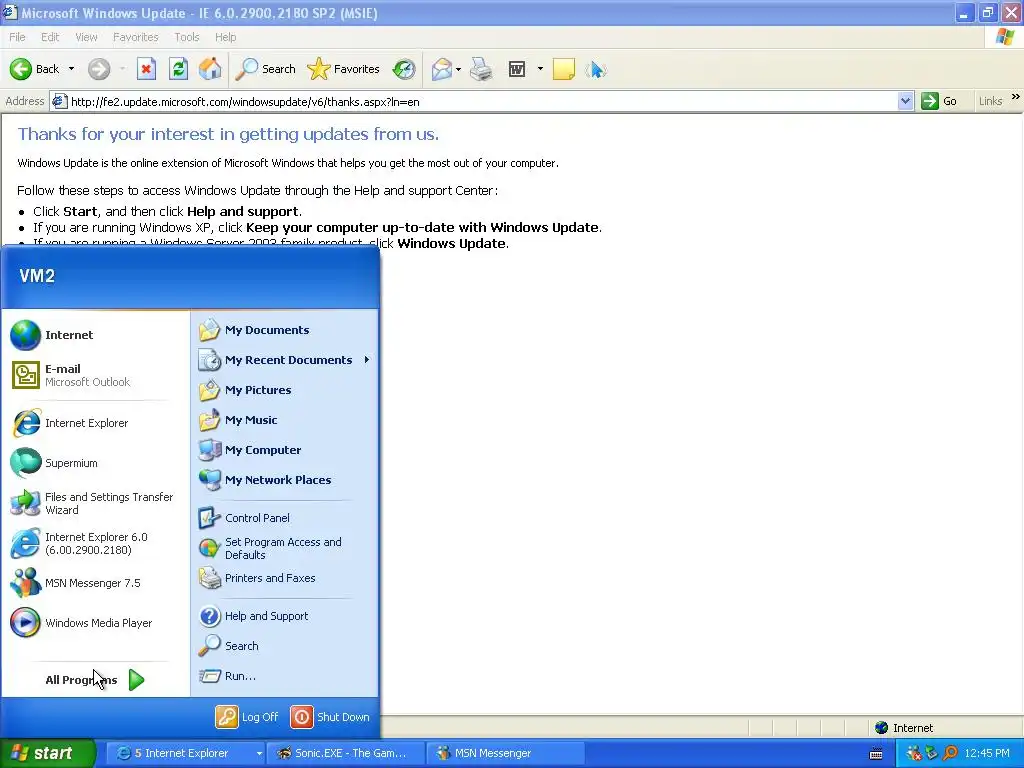Open Search from the Start menu

(286, 646)
